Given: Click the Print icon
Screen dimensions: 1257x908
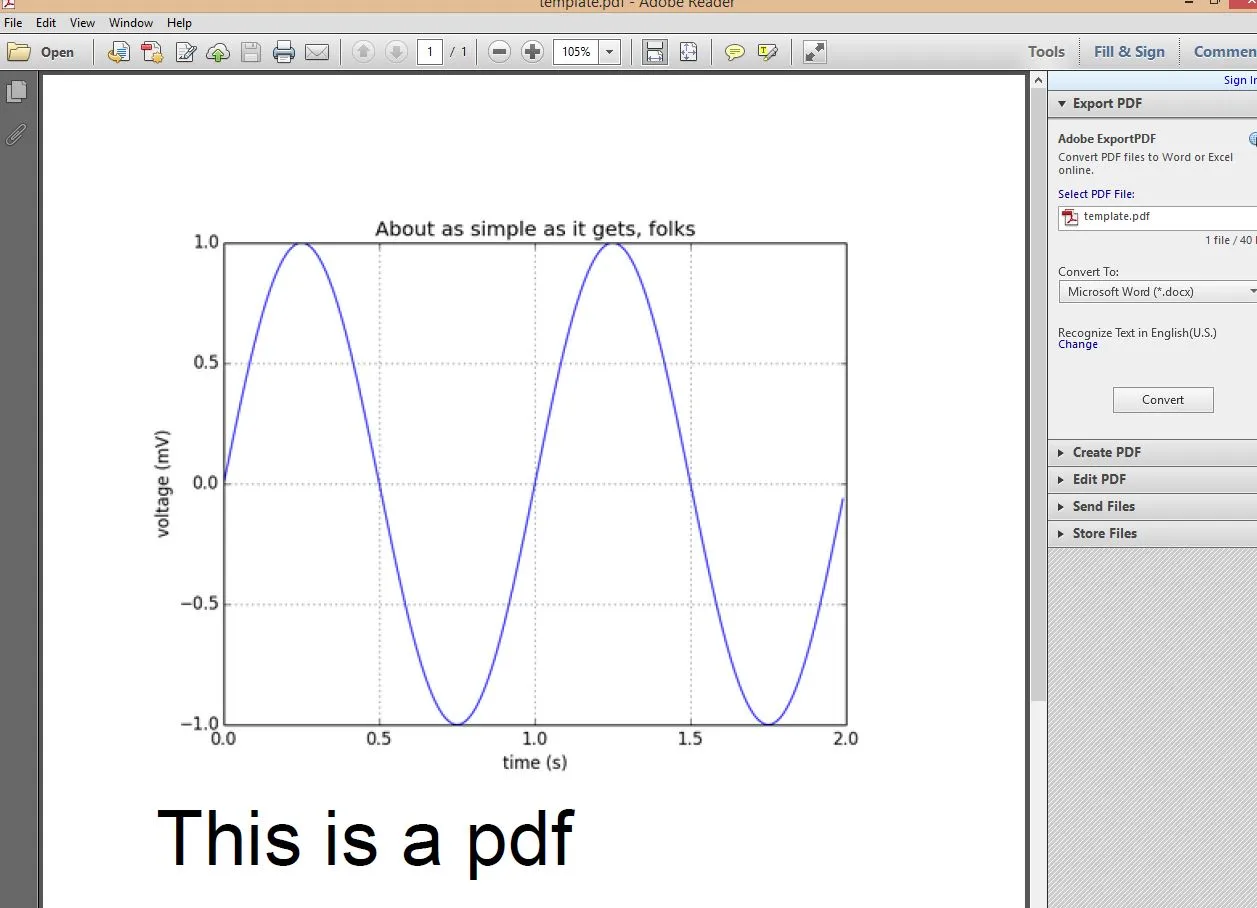Looking at the screenshot, I should click(x=284, y=52).
